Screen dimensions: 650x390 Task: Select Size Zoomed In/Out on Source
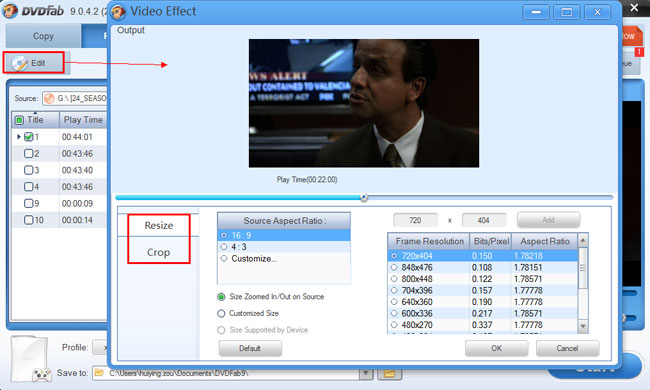[221, 297]
